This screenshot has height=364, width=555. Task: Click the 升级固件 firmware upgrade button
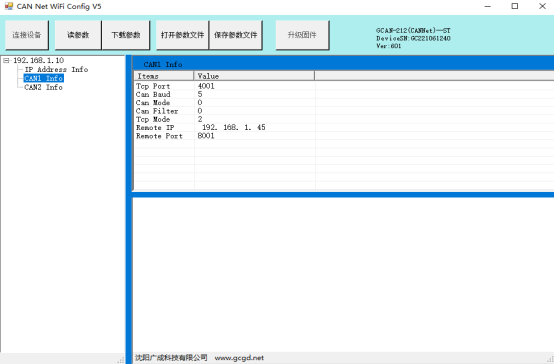(x=302, y=35)
